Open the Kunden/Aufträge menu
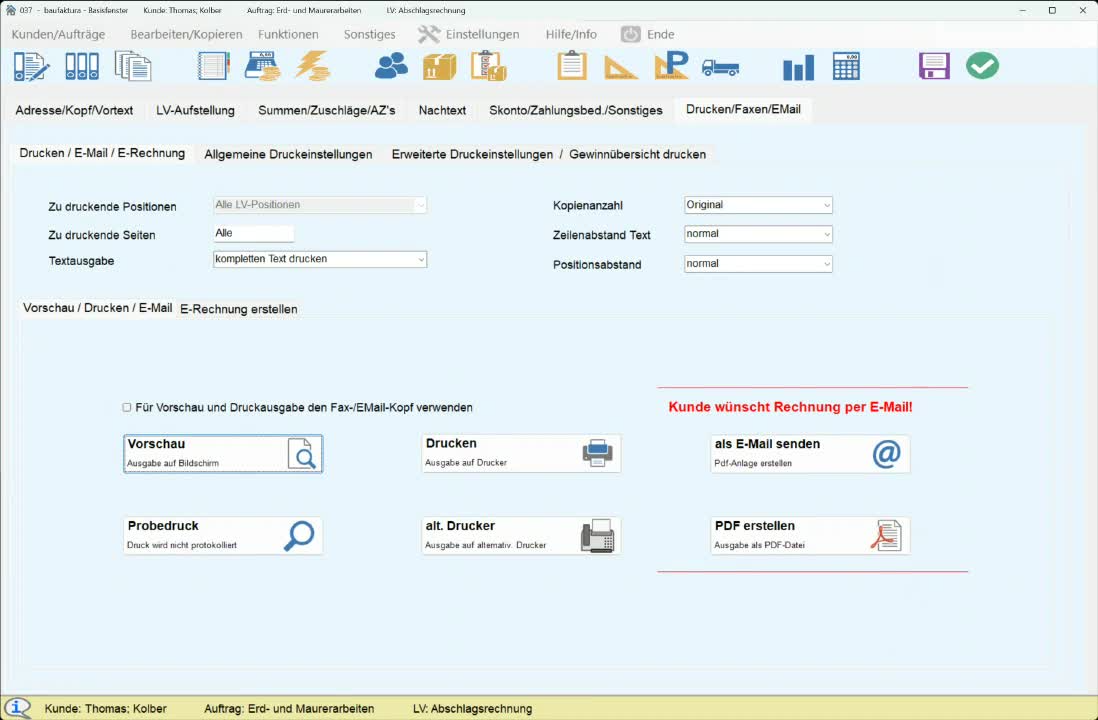The image size is (1098, 720). [58, 34]
